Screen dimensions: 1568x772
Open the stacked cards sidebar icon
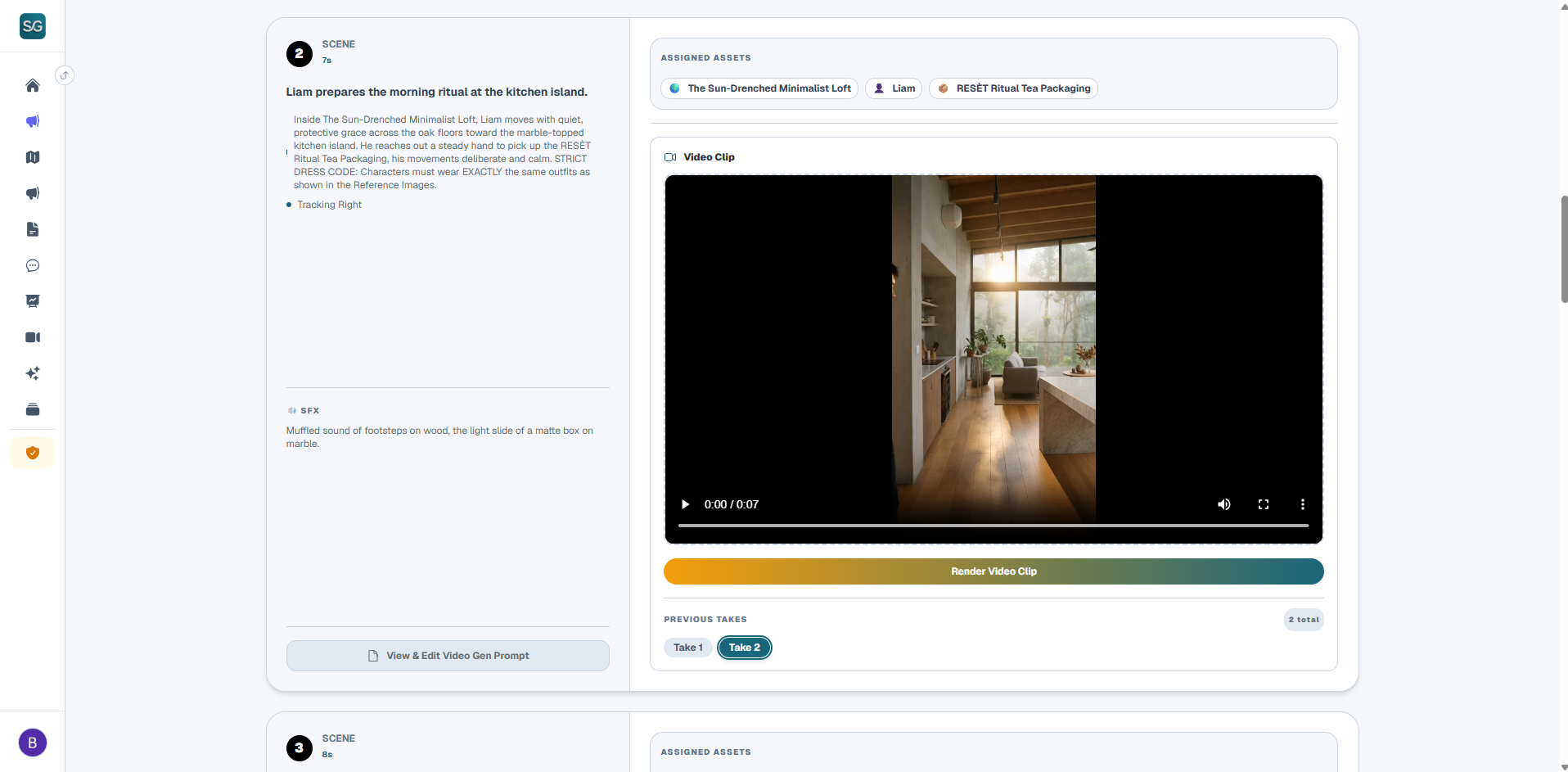33,409
